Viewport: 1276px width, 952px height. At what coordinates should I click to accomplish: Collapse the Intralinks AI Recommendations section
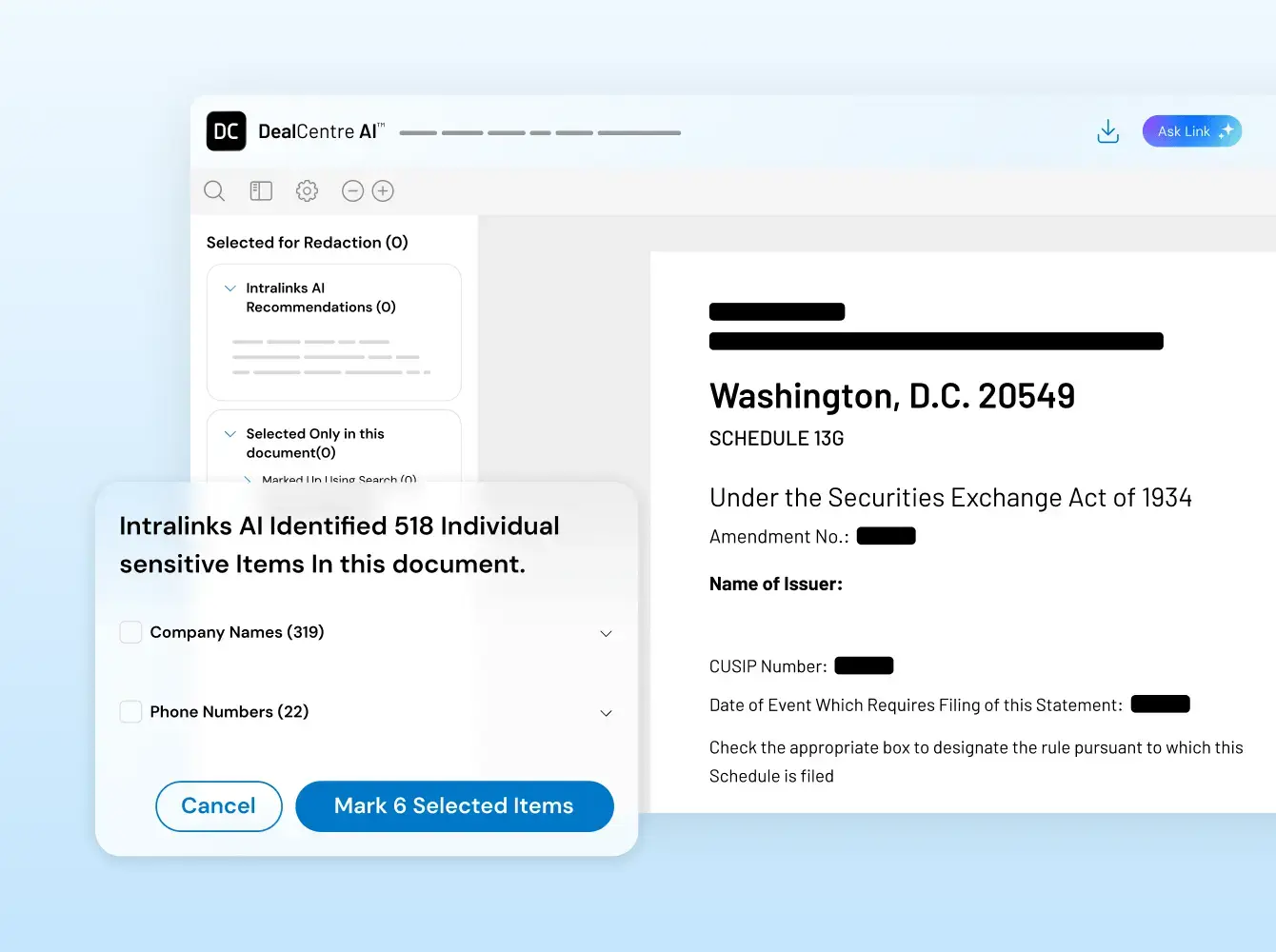(x=229, y=287)
